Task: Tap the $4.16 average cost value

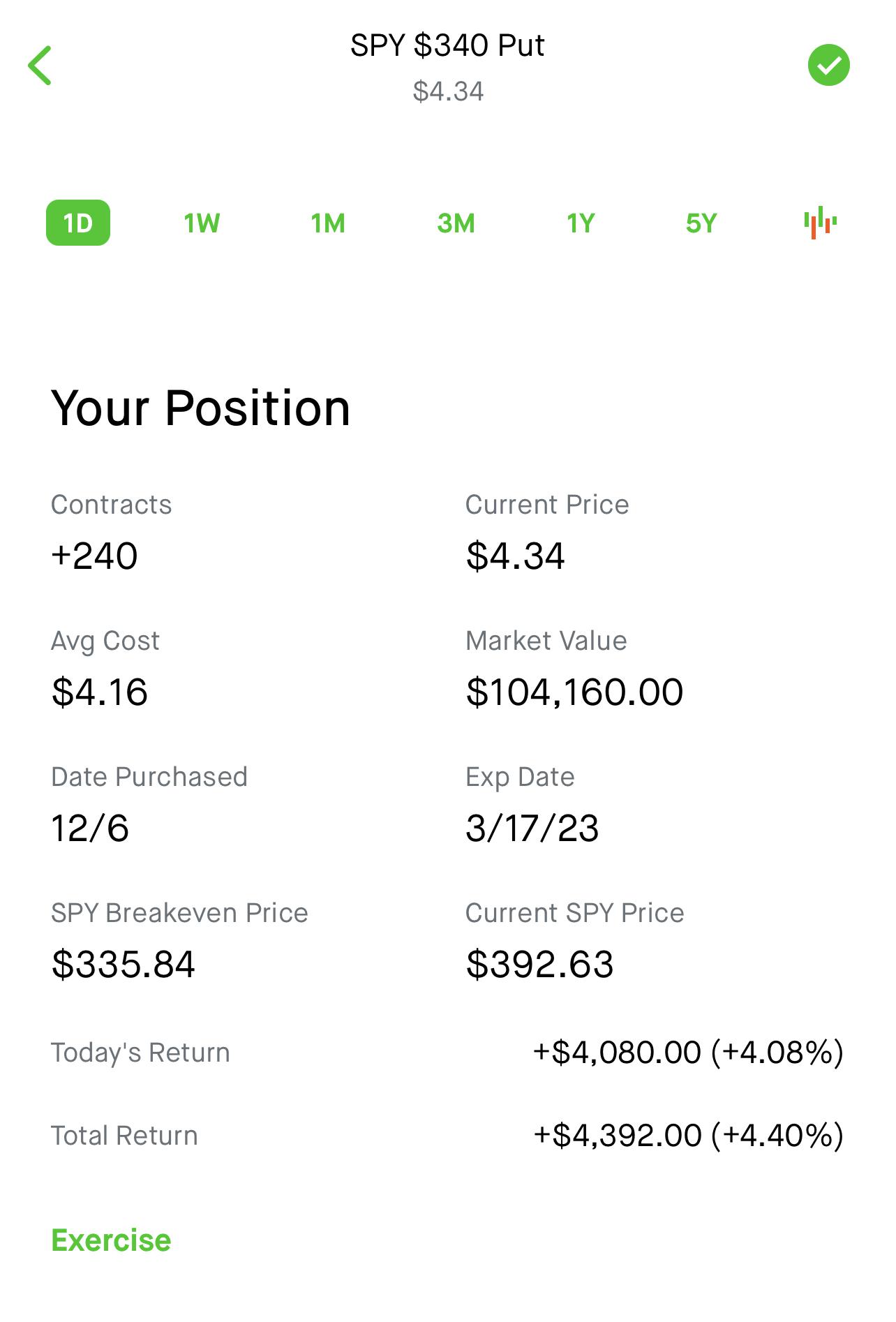Action: pyautogui.click(x=100, y=692)
